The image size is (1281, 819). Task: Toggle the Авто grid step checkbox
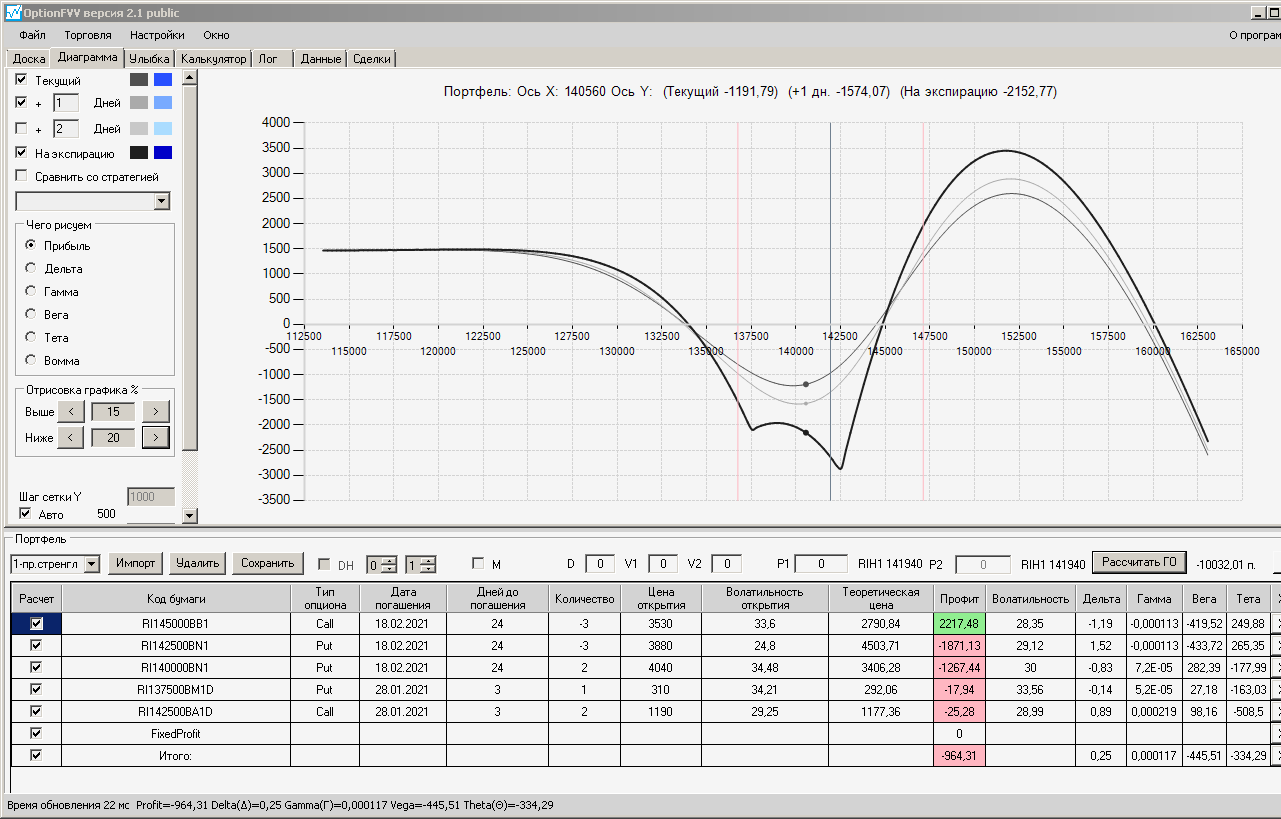[x=26, y=514]
